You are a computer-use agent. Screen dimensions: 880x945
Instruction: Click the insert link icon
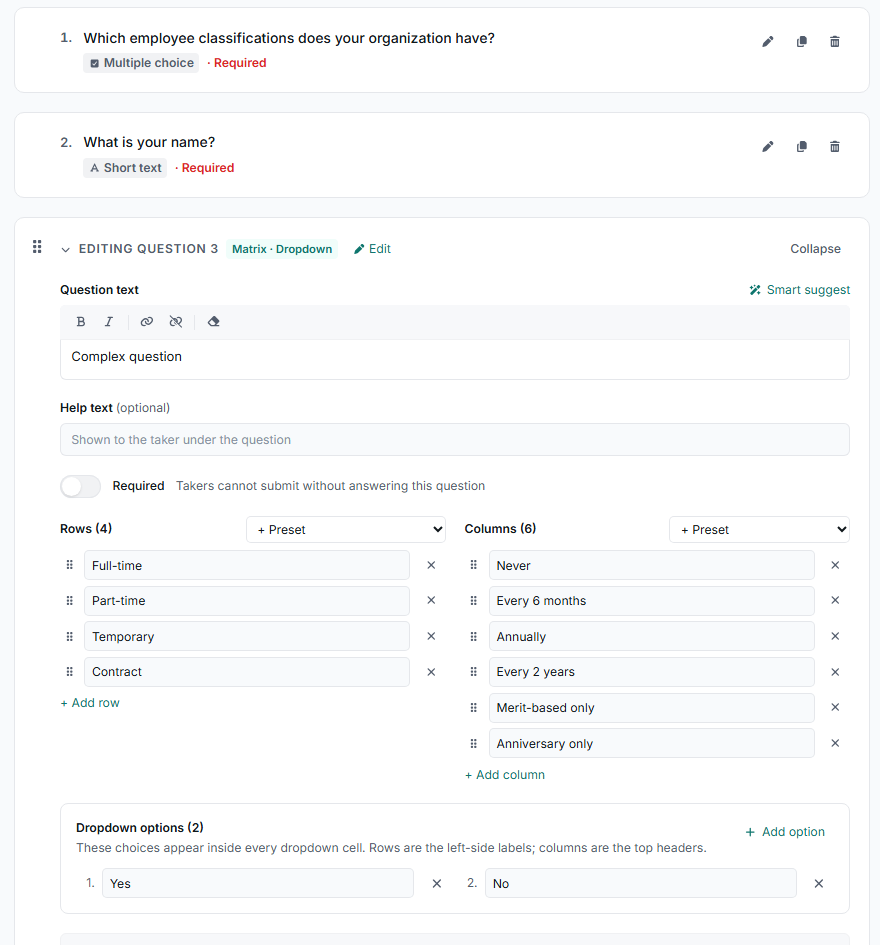[x=146, y=322]
